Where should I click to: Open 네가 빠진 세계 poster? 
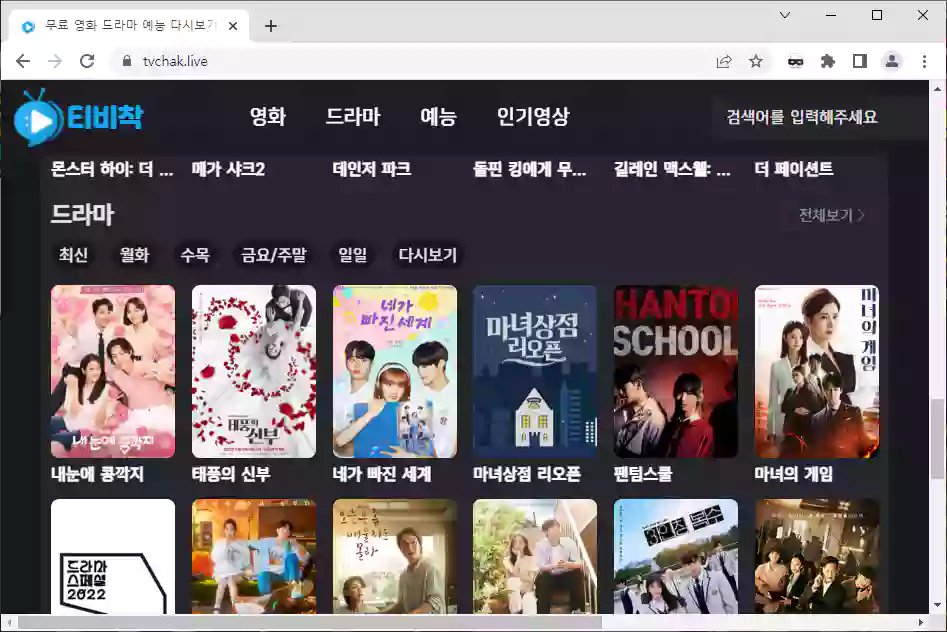pos(394,372)
